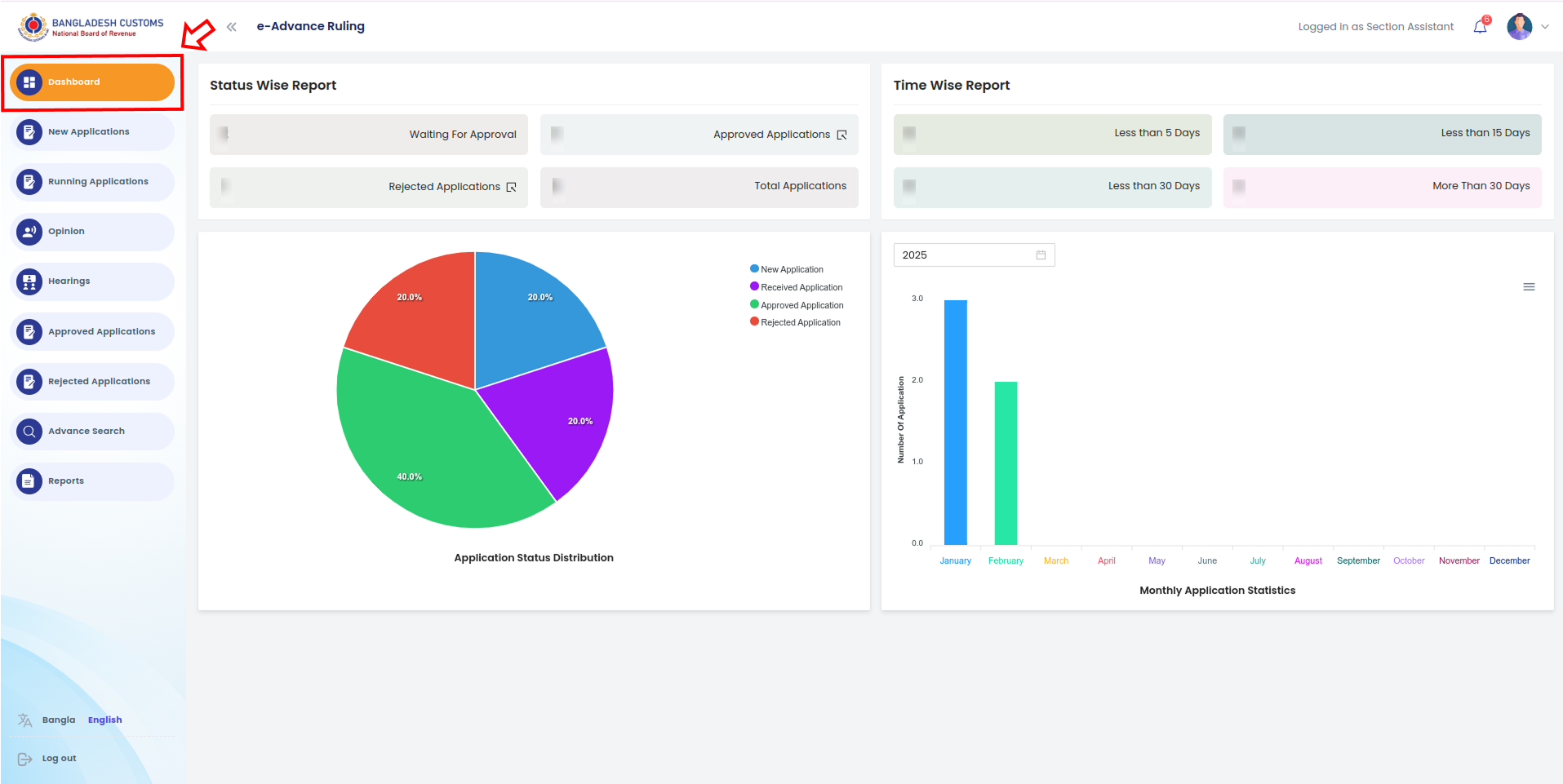This screenshot has height=784, width=1563.
Task: Toggle Rejected Application legend series
Action: coord(795,322)
